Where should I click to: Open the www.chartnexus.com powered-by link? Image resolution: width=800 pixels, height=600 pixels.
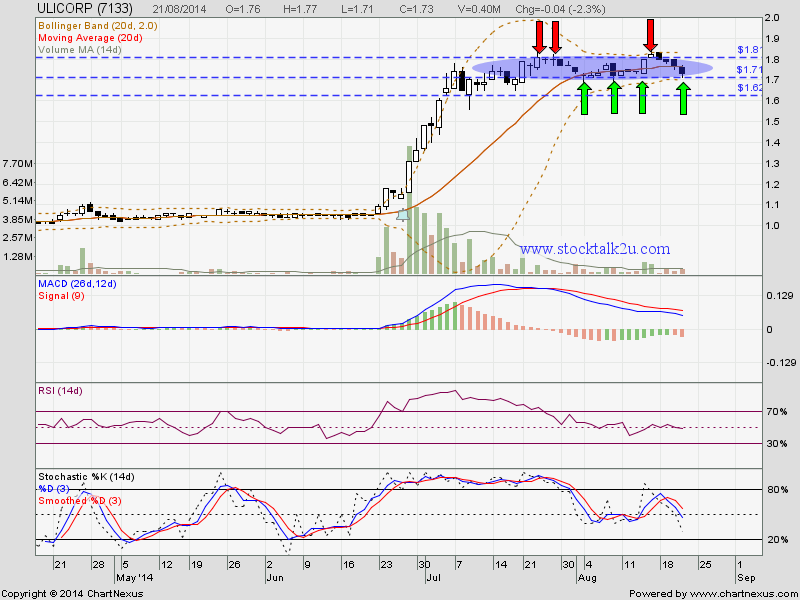pos(742,594)
